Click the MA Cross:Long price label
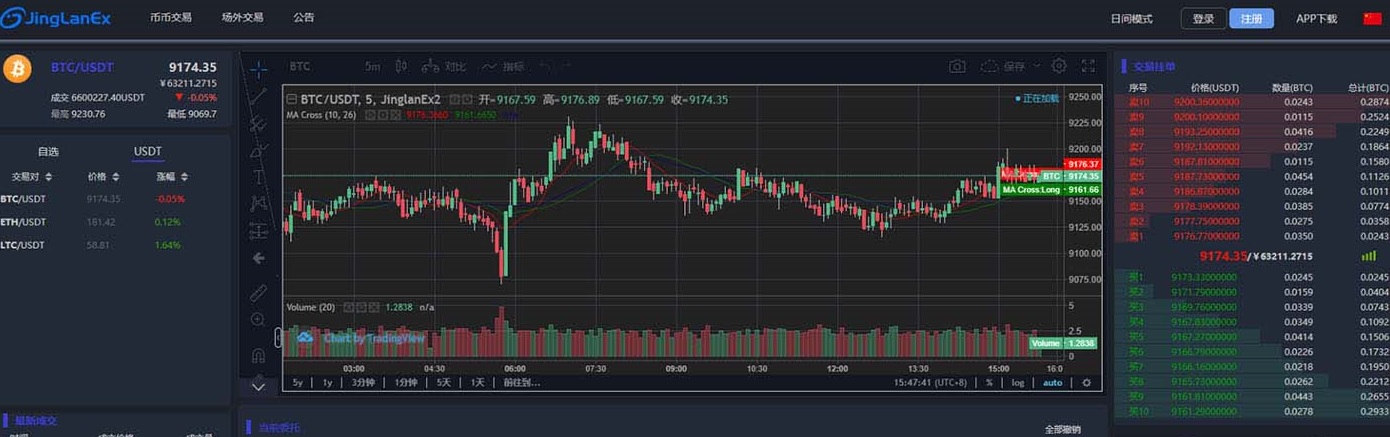This screenshot has height=437, width=1390. [1050, 190]
